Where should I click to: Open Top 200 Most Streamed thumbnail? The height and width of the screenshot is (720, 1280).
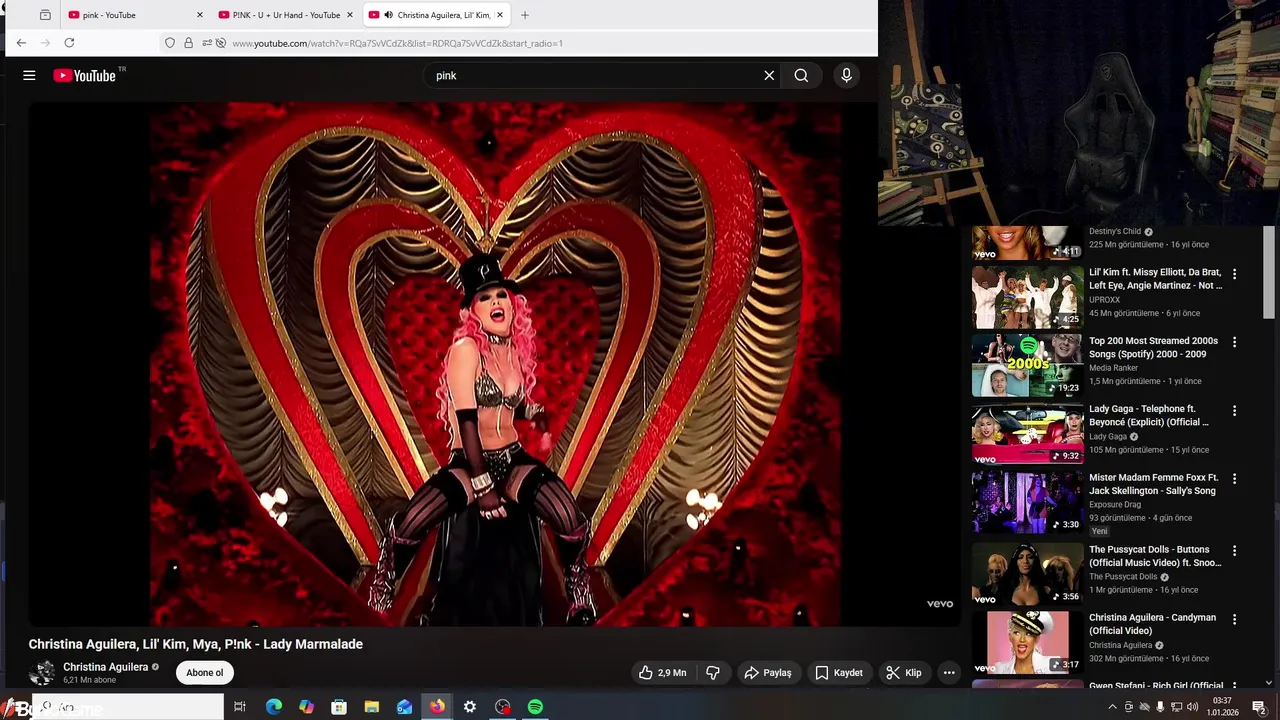point(1027,365)
